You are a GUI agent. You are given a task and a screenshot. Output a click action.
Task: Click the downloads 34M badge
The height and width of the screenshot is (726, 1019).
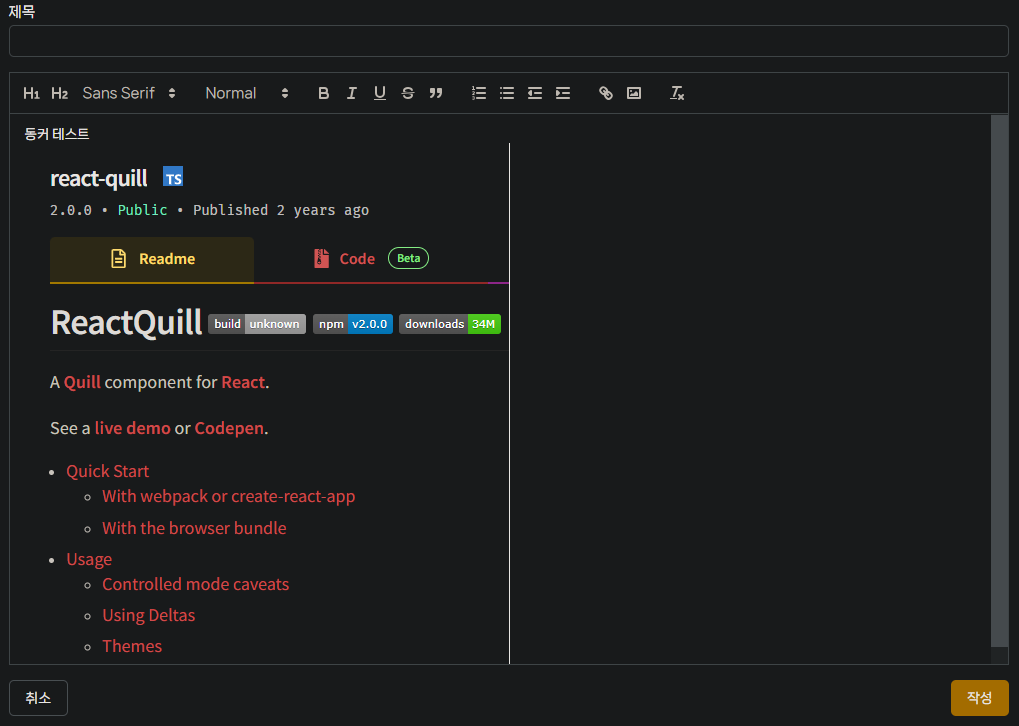click(450, 324)
